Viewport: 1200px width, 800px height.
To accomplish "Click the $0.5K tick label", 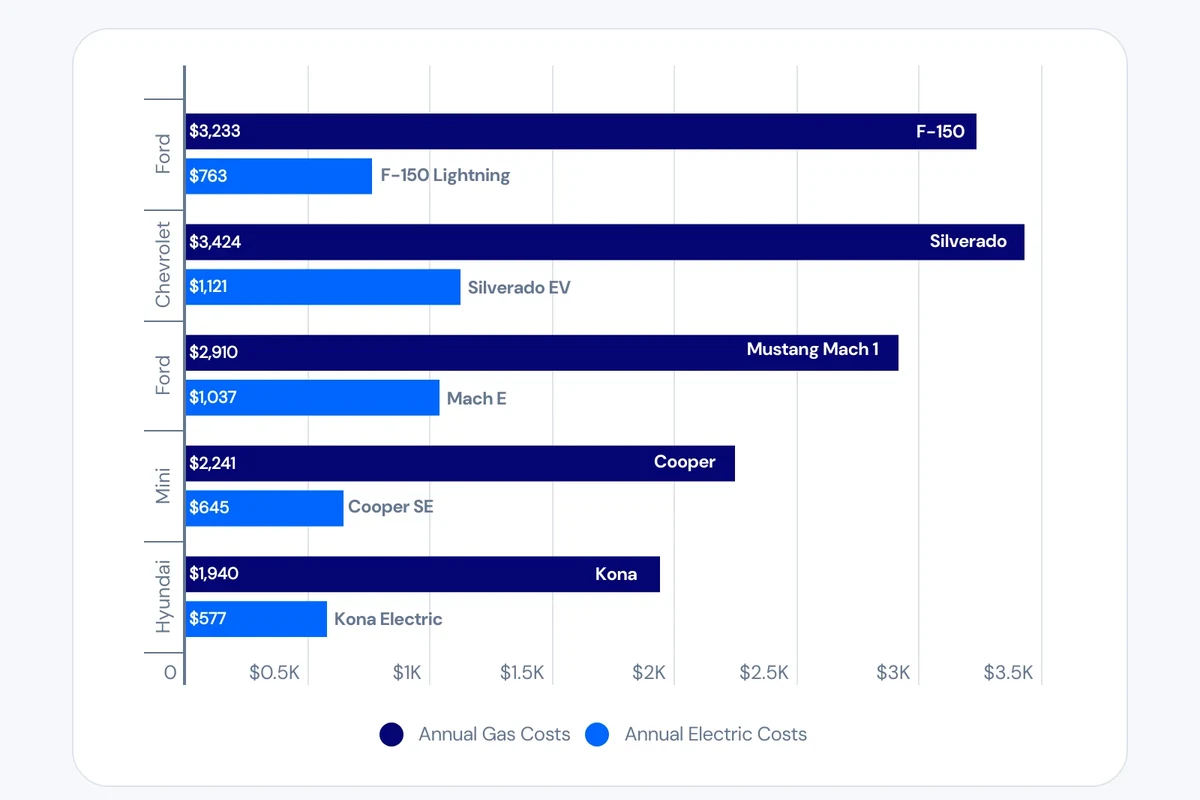I will tap(274, 673).
